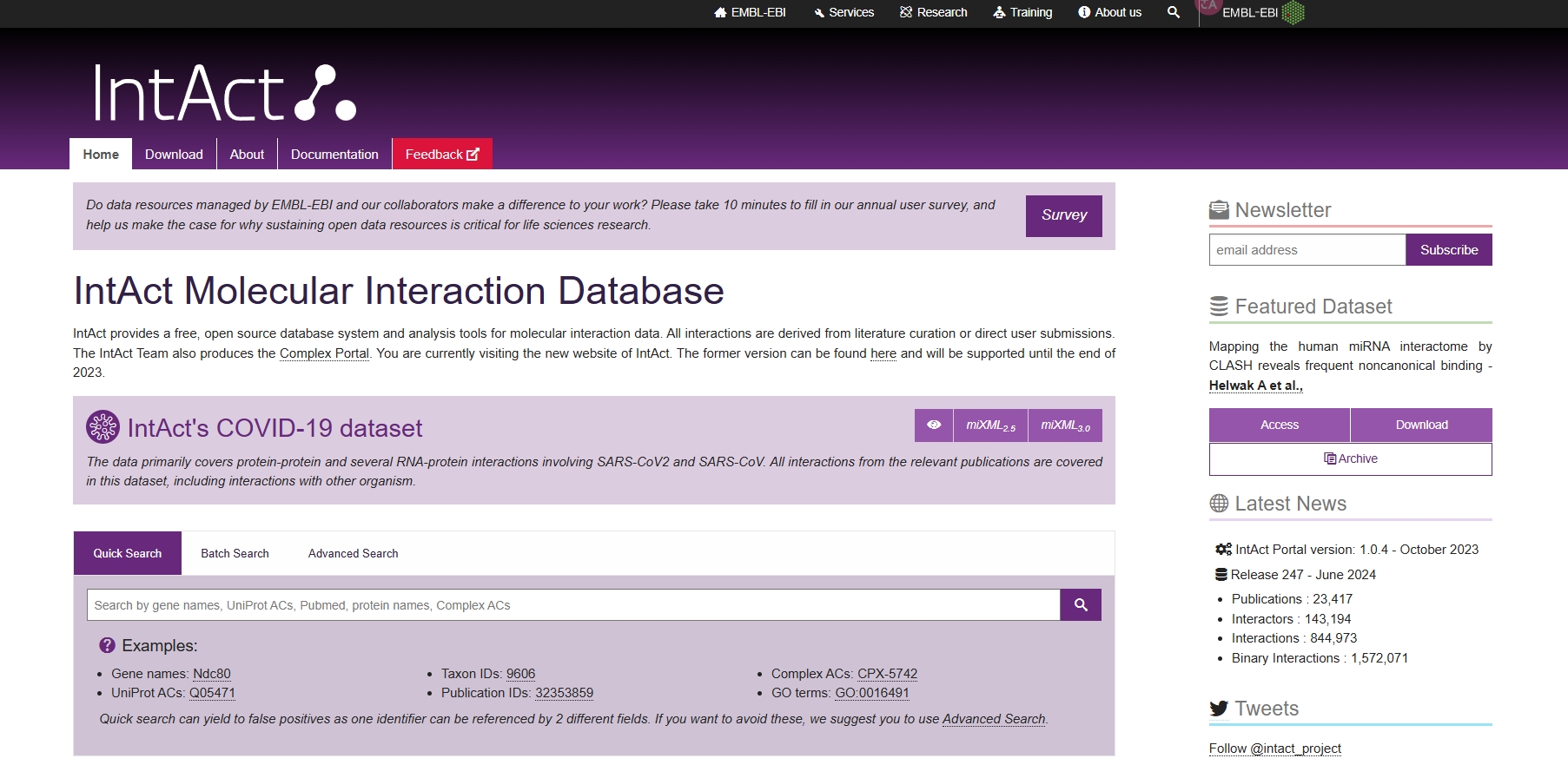Screen dimensions: 1568x765
Task: Click the Examples help question-mark icon
Action: point(107,645)
